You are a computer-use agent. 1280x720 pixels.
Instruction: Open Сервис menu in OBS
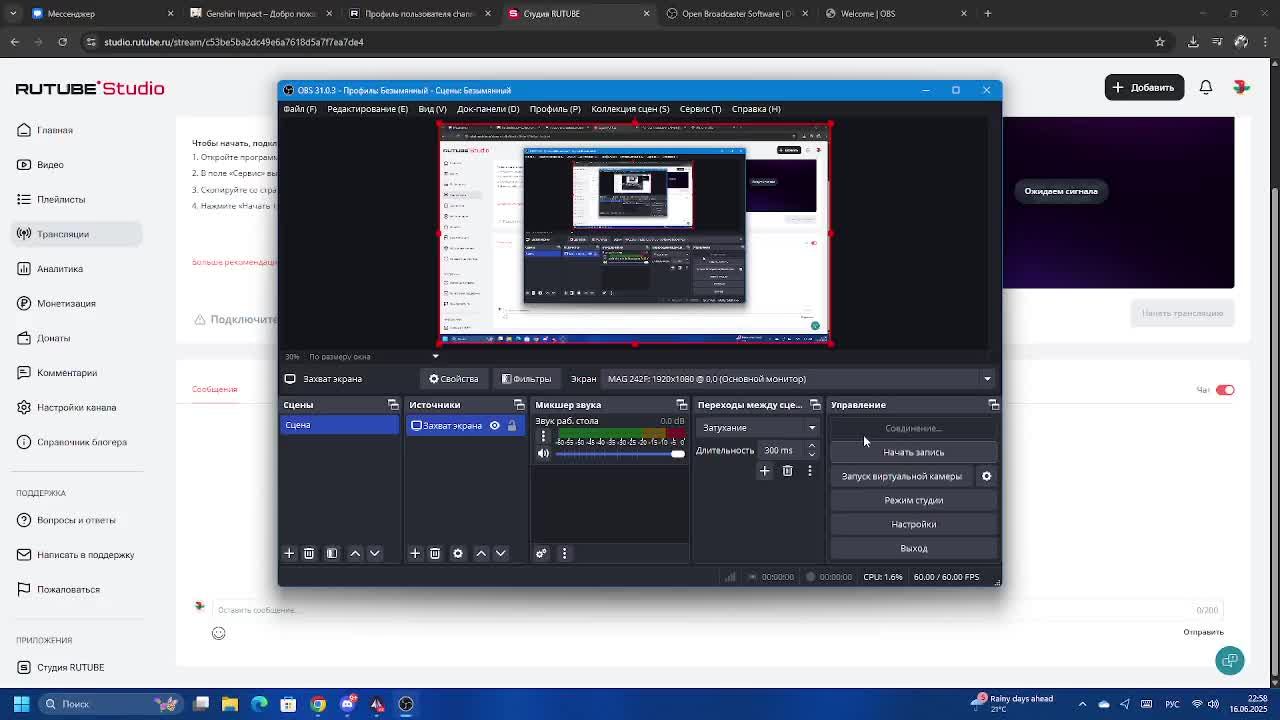point(700,109)
